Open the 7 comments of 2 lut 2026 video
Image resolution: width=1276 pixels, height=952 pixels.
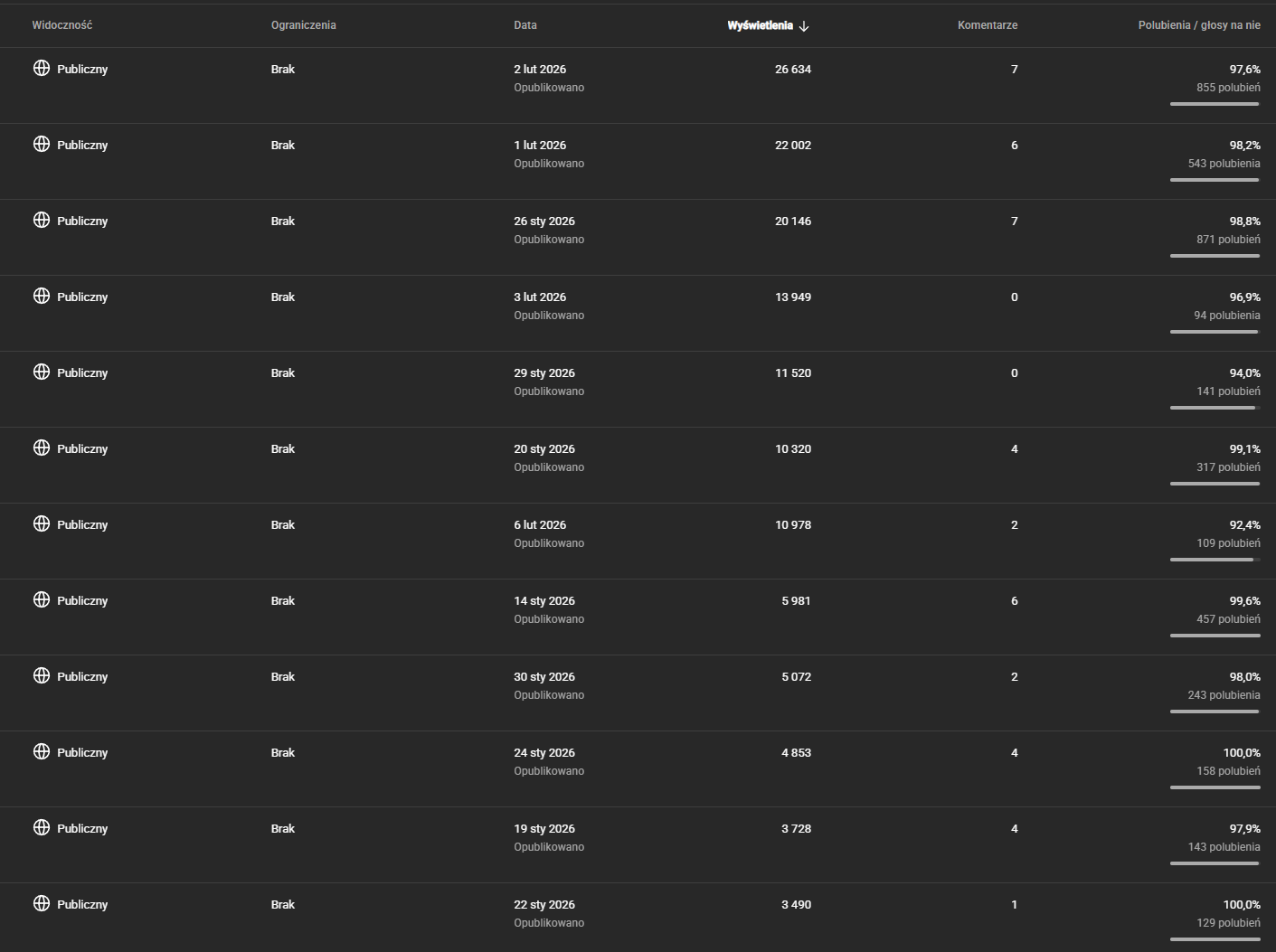tap(1015, 69)
